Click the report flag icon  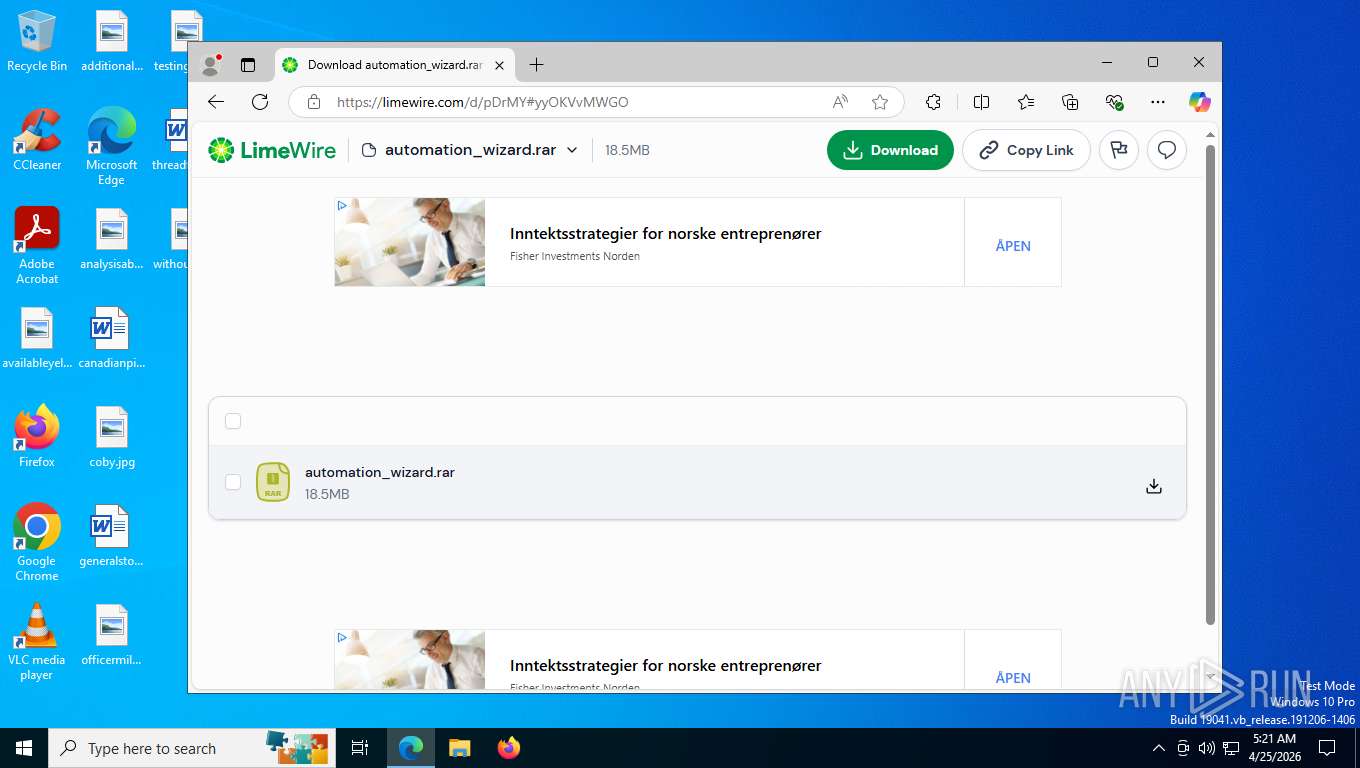[1119, 150]
